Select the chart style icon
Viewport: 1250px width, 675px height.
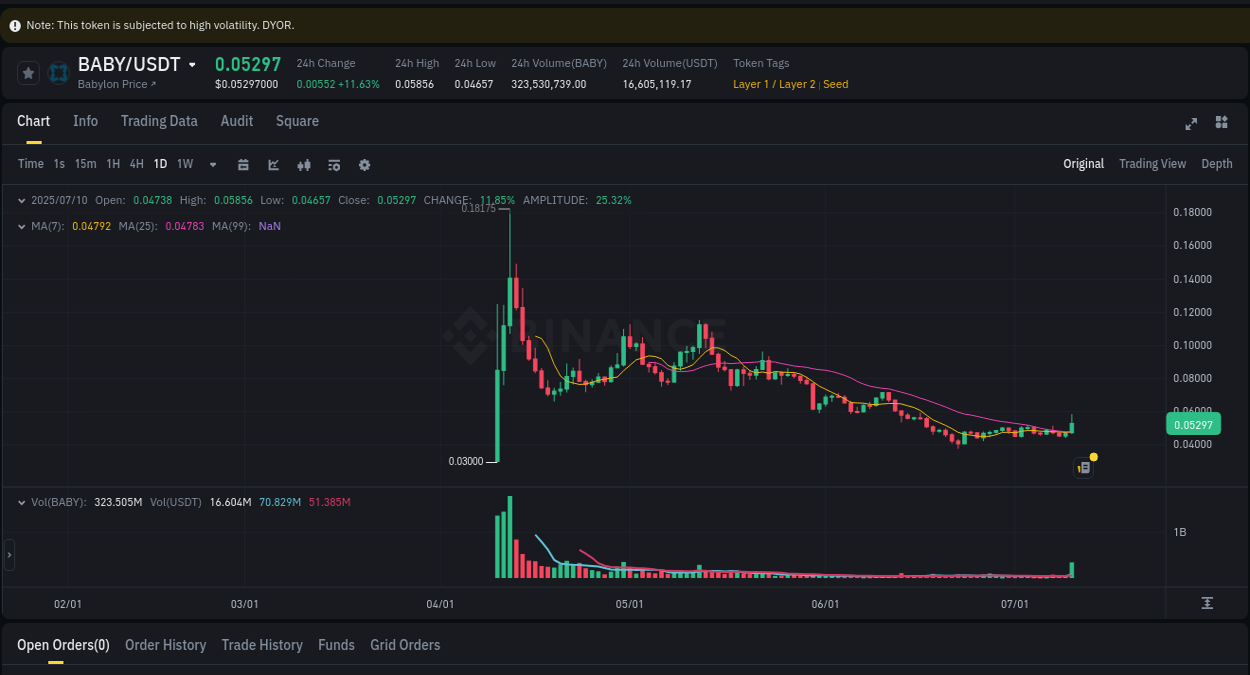(x=273, y=164)
